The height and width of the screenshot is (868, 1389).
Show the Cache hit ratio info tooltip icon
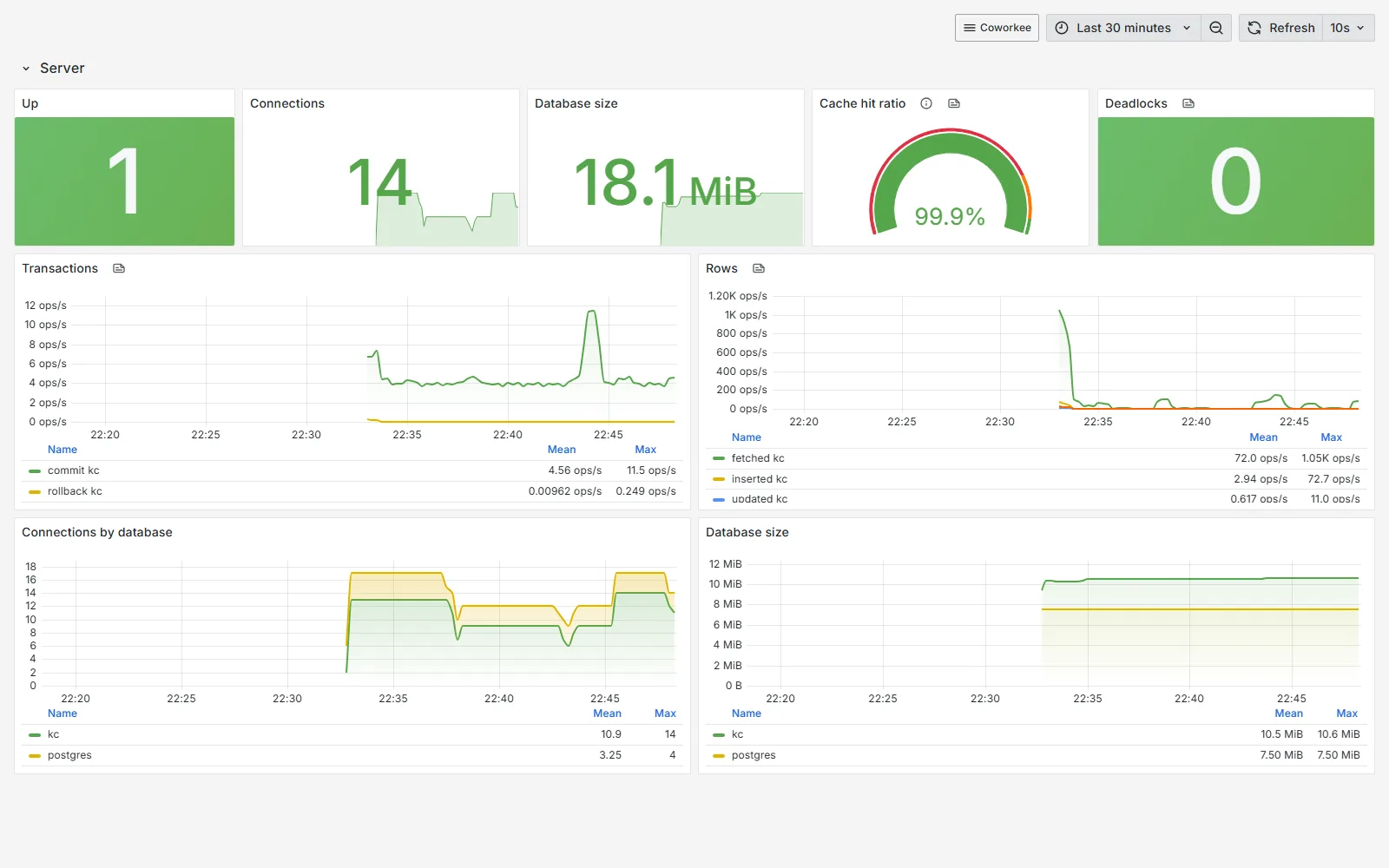click(926, 103)
